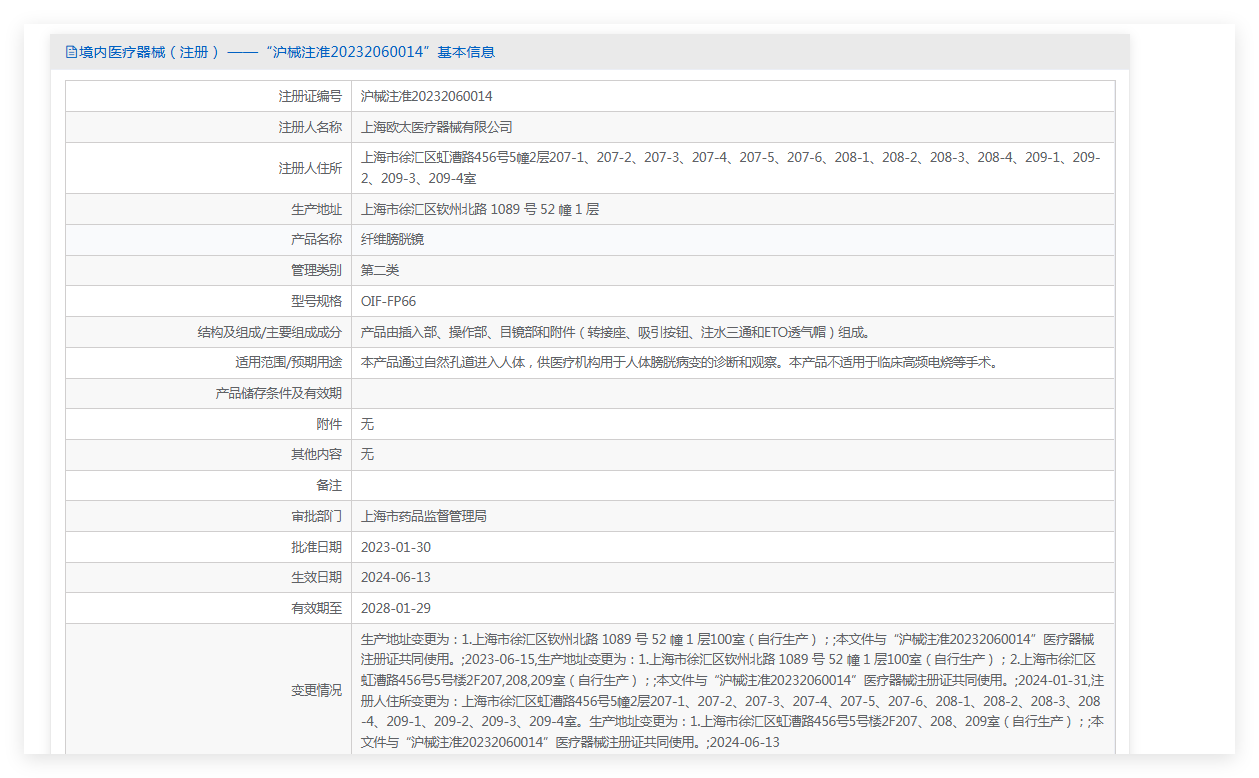Click the document icon in the header
The height and width of the screenshot is (778, 1259).
click(x=71, y=52)
